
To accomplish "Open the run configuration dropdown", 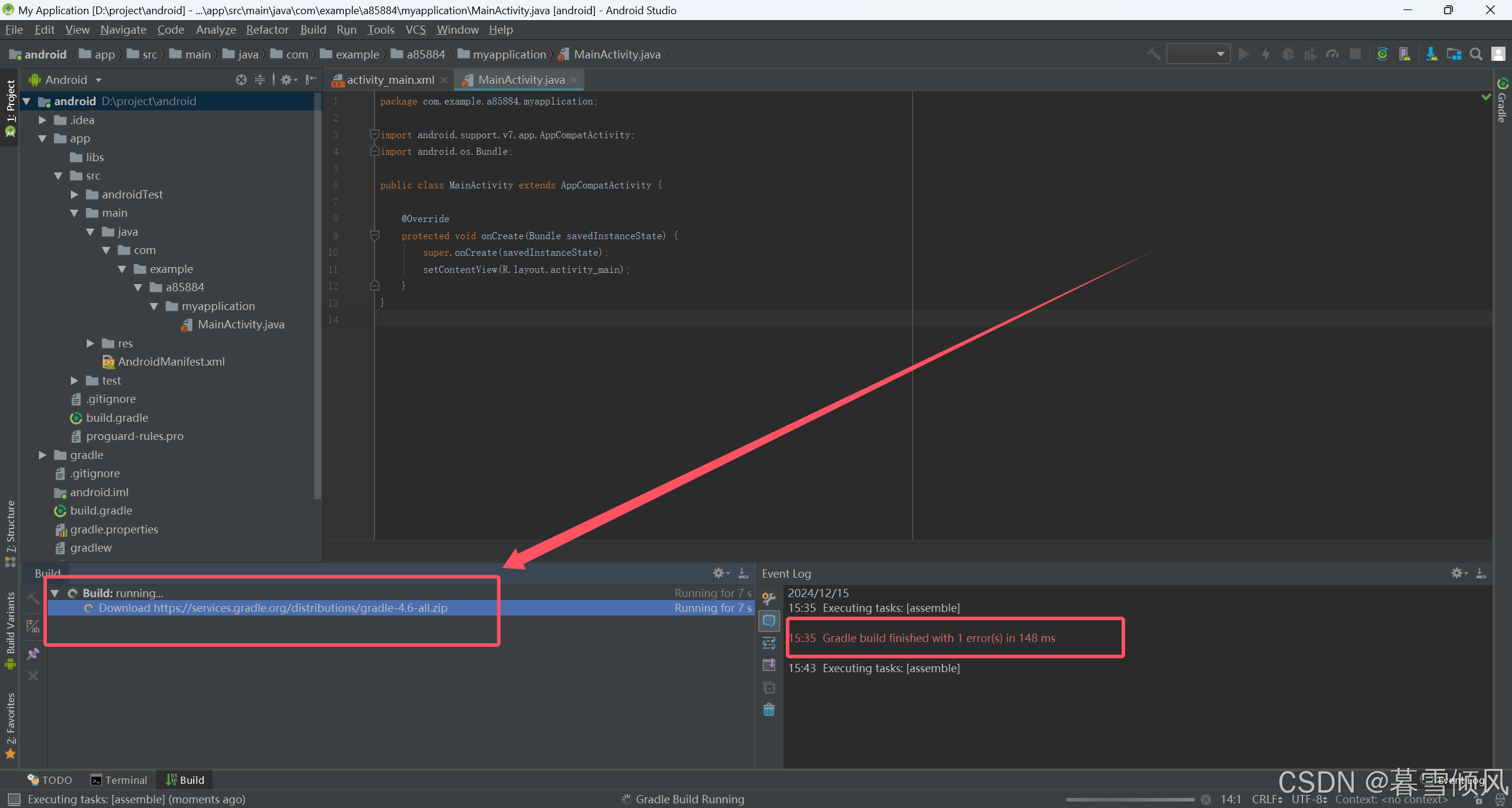I will pos(1198,54).
